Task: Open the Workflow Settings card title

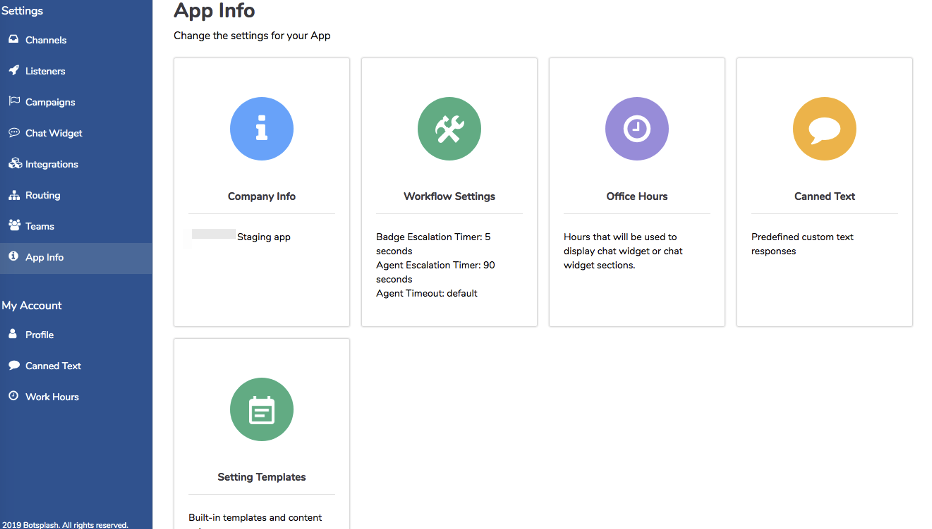Action: click(x=449, y=196)
